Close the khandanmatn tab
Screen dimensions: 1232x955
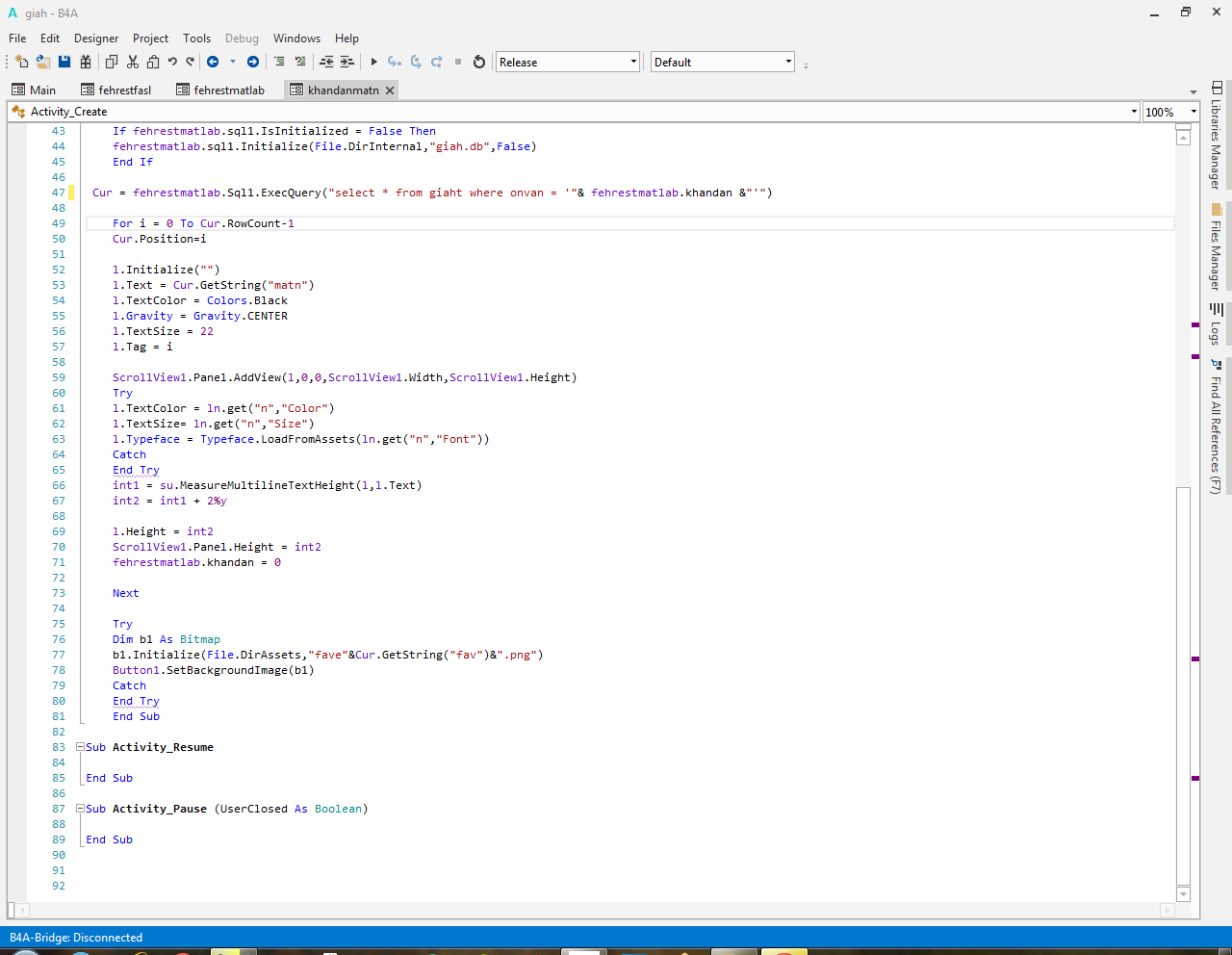(390, 90)
